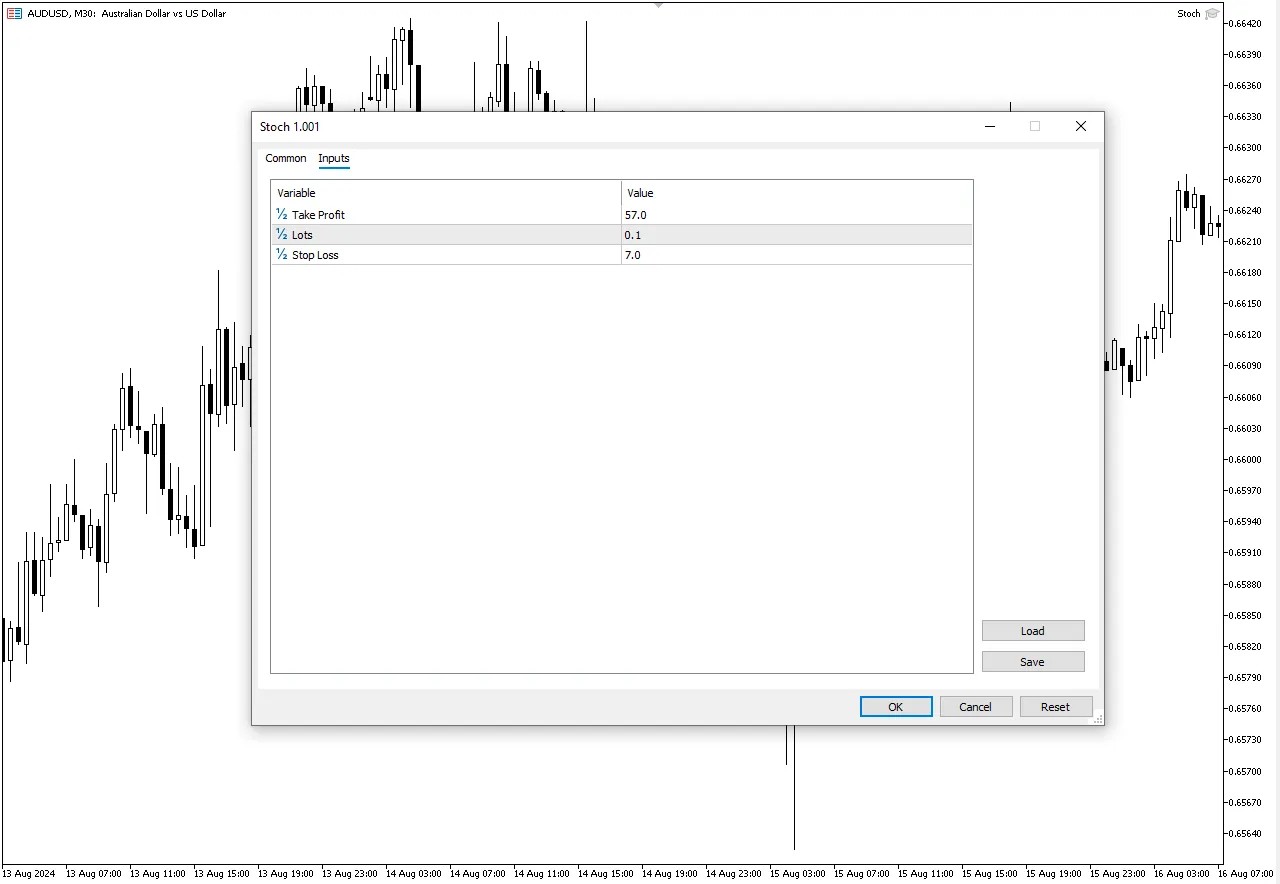Load a saved input preset
Image resolution: width=1280 pixels, height=884 pixels.
click(x=1032, y=630)
